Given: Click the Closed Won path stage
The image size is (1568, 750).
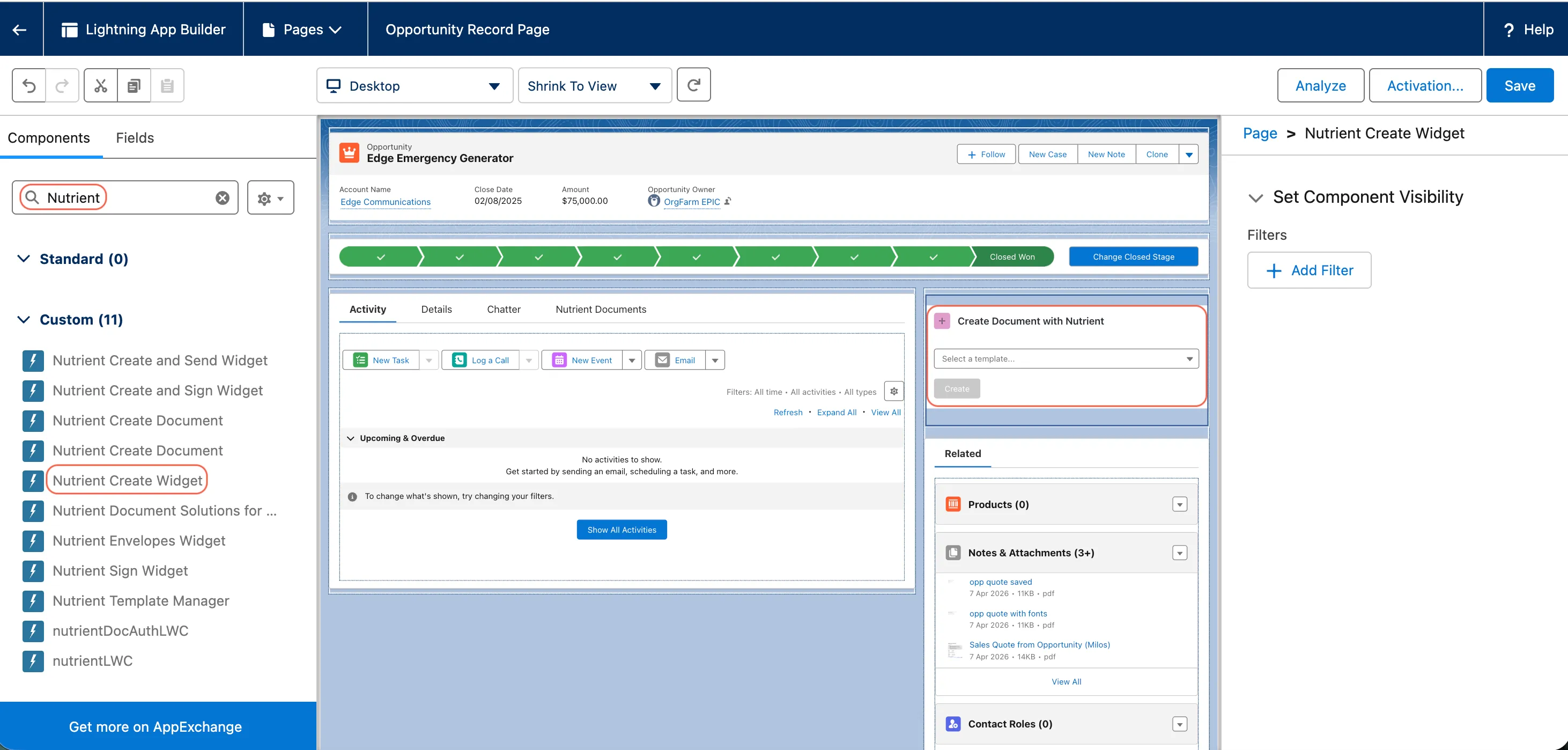Looking at the screenshot, I should (x=1012, y=257).
